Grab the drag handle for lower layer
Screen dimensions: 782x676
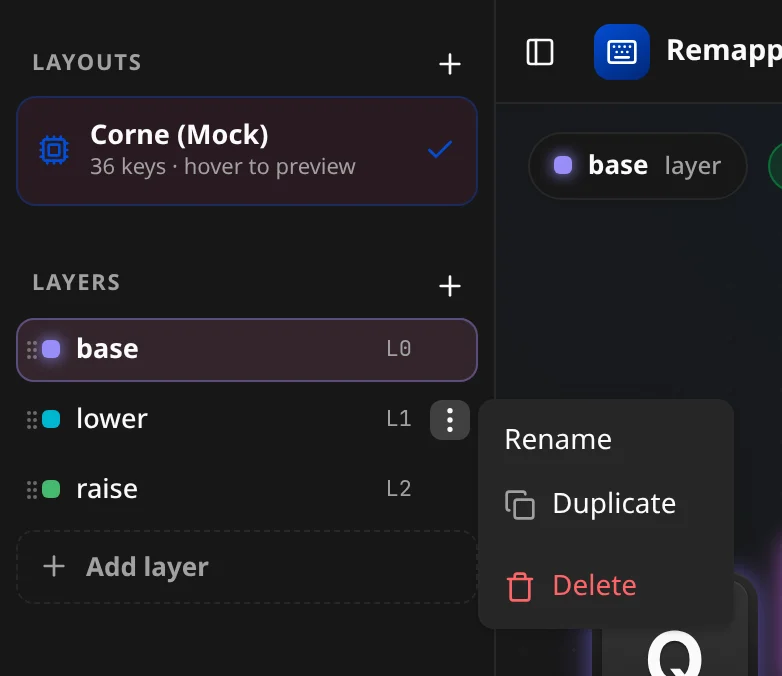(31, 420)
